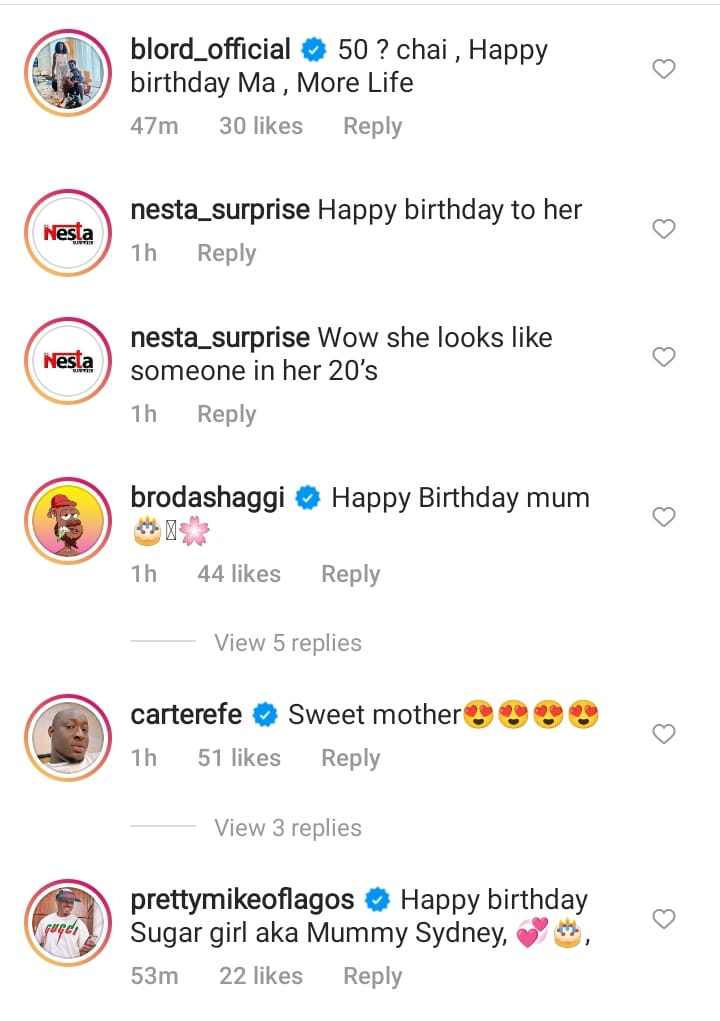The height and width of the screenshot is (1021, 720).
Task: Expand 'View 5 replies' under brodashaggi
Action: [288, 643]
